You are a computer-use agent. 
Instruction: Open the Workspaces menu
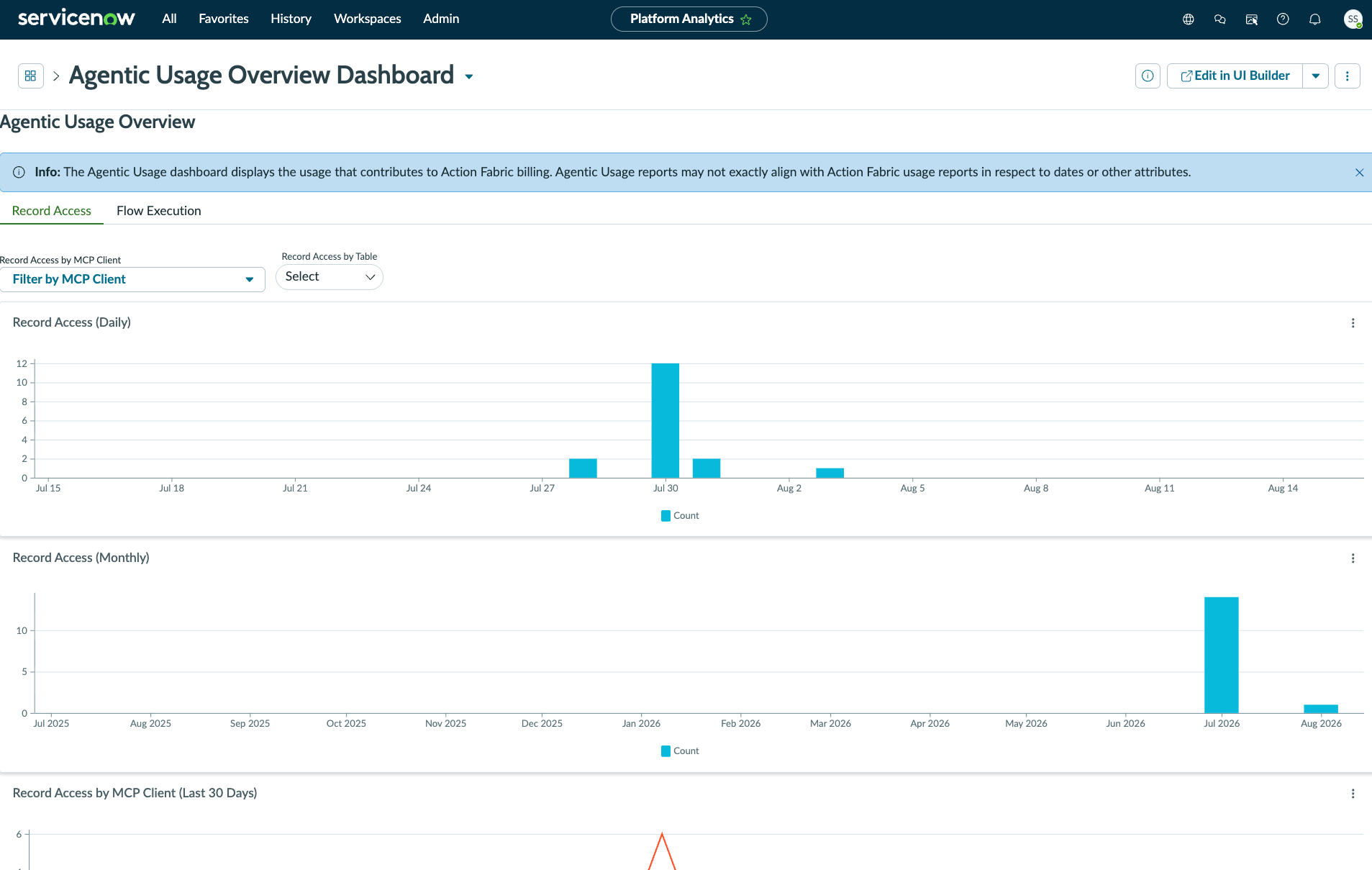(x=368, y=19)
